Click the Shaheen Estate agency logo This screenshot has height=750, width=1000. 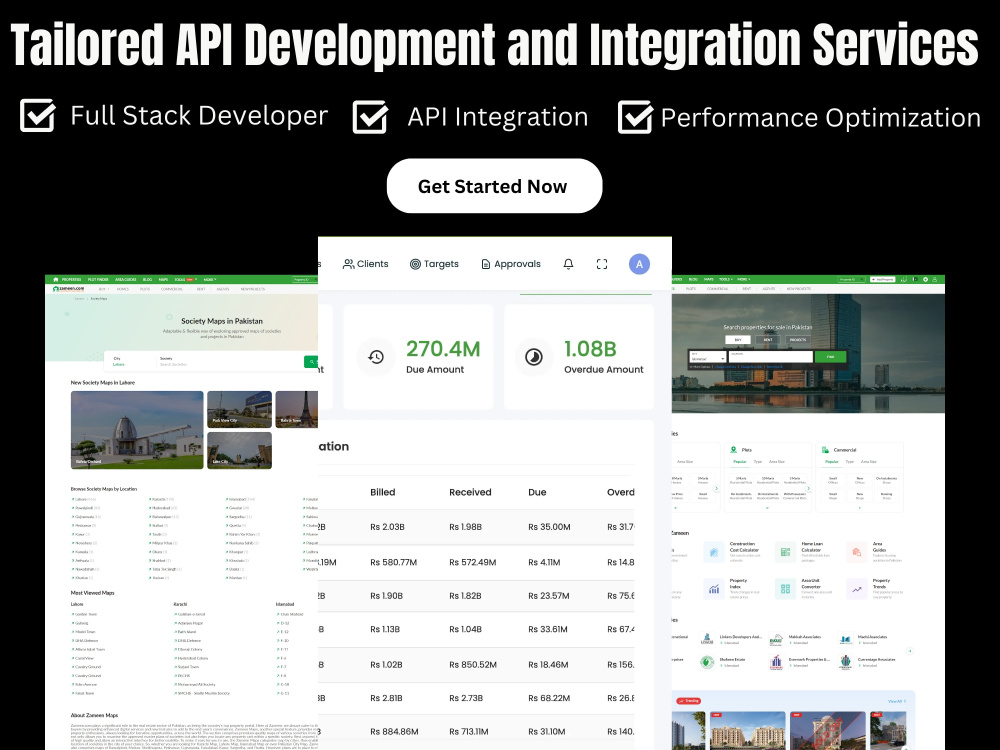707,662
